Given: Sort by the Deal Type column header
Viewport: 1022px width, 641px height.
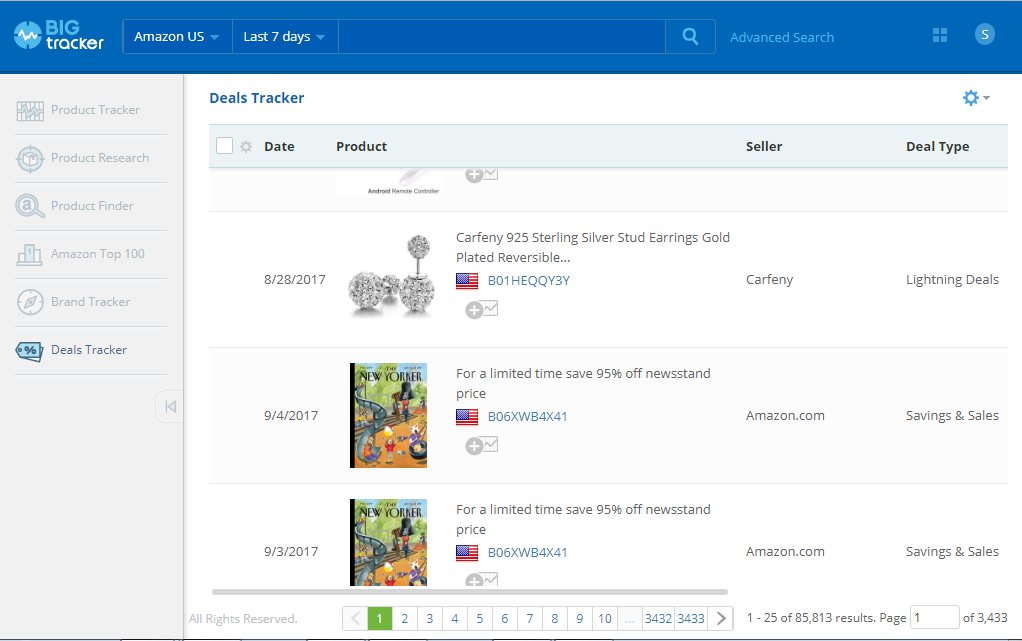Looking at the screenshot, I should [x=937, y=147].
